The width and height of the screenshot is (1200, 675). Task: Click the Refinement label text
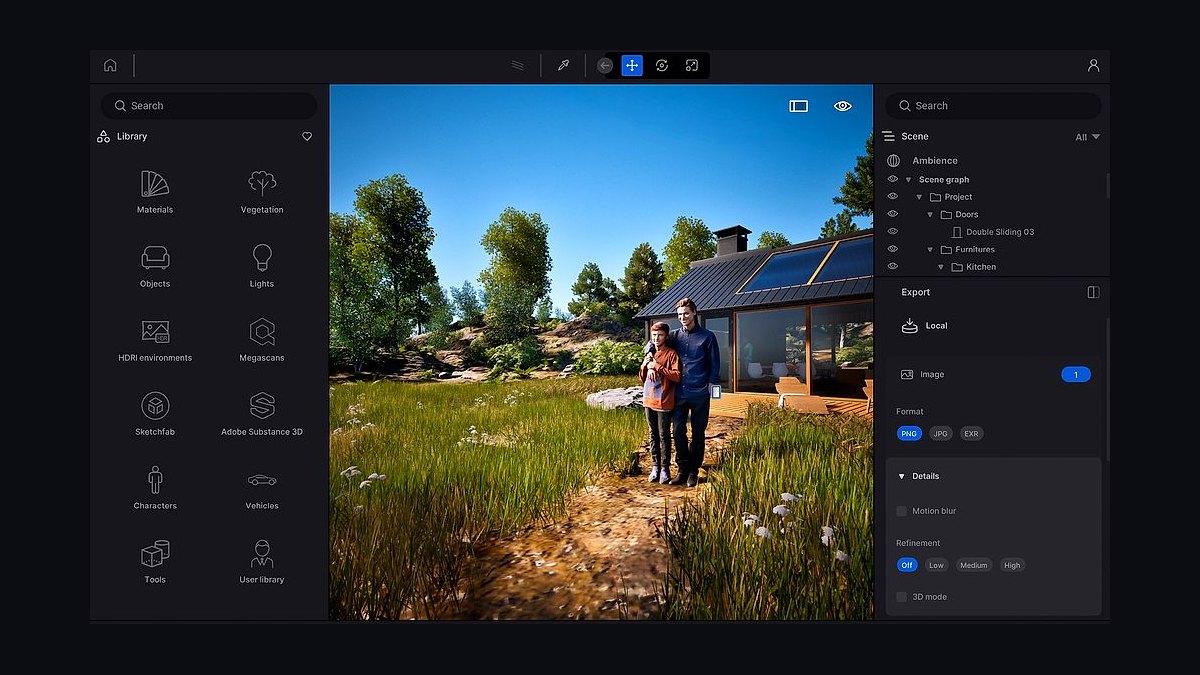[918, 543]
